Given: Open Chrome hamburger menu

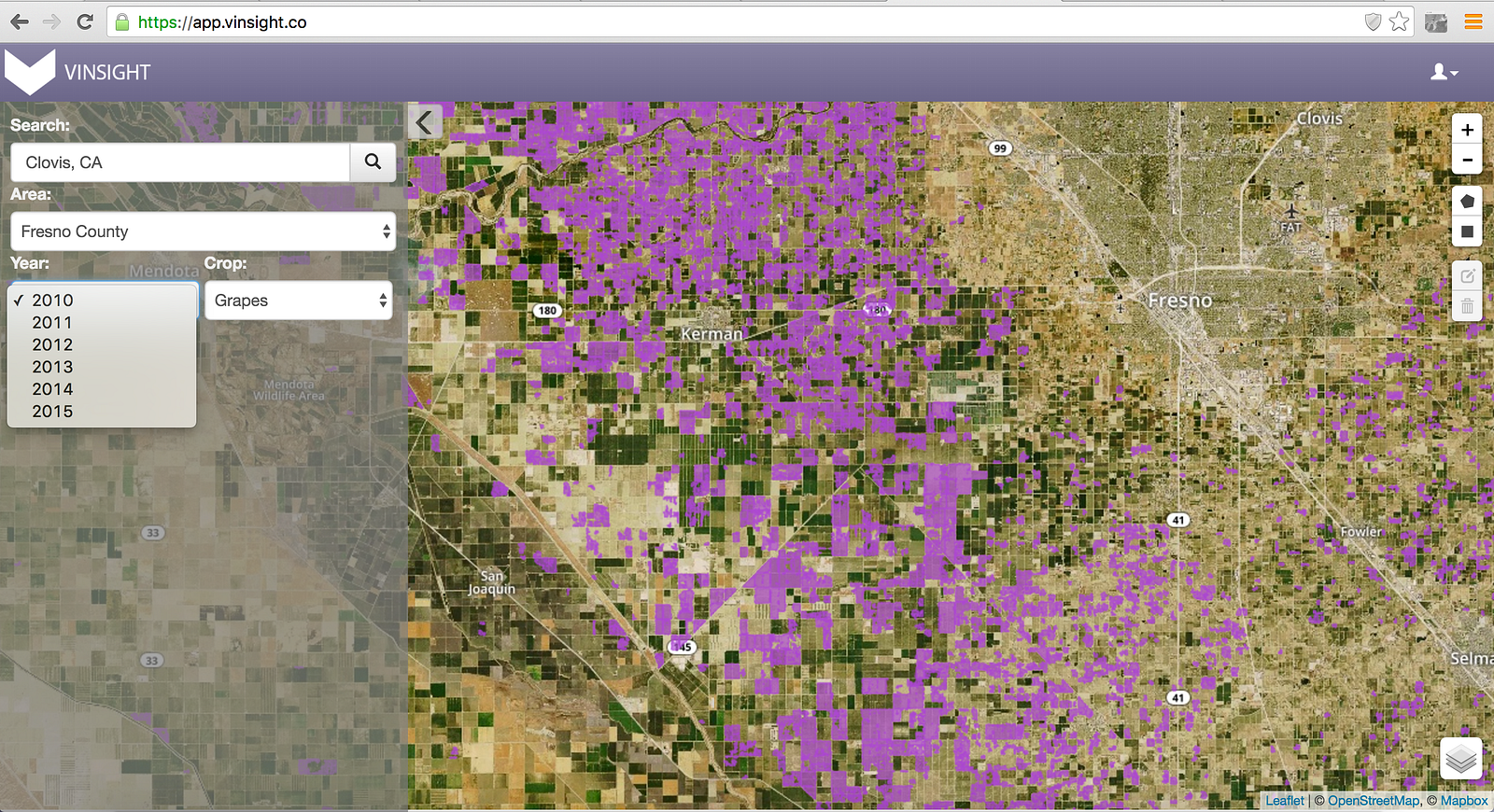Looking at the screenshot, I should pyautogui.click(x=1473, y=21).
